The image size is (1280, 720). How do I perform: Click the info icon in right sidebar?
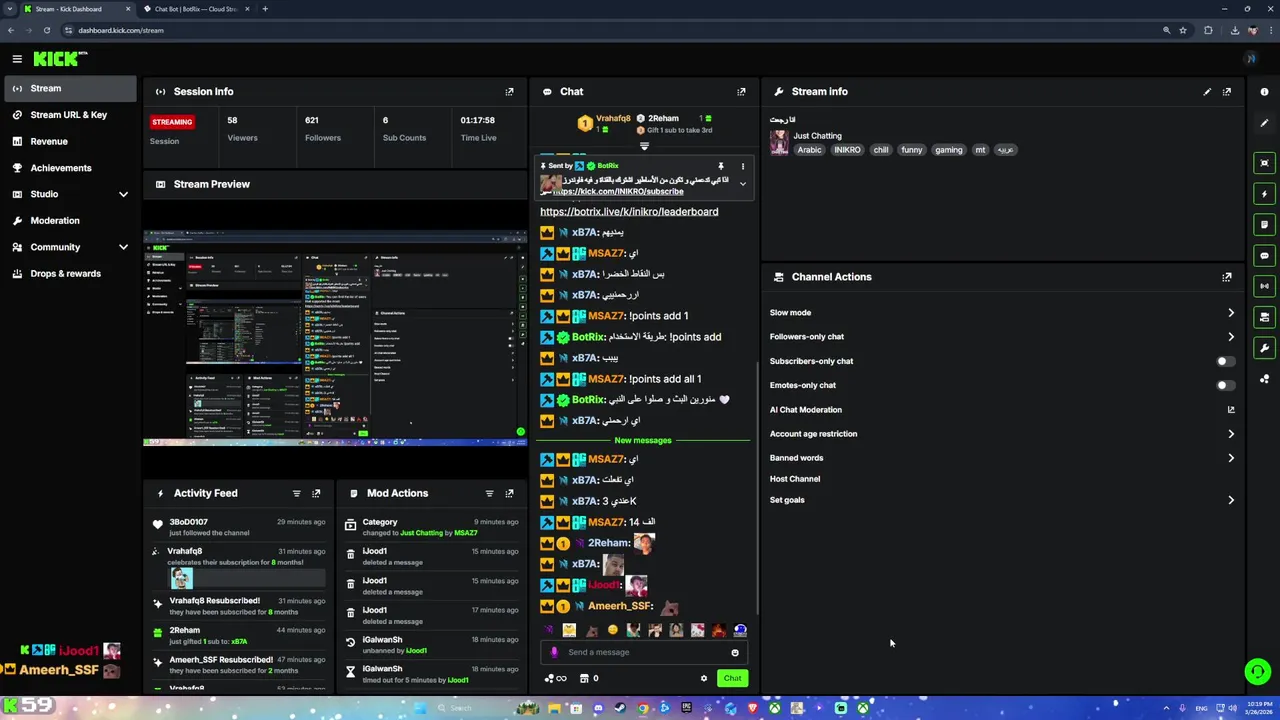(x=1265, y=92)
